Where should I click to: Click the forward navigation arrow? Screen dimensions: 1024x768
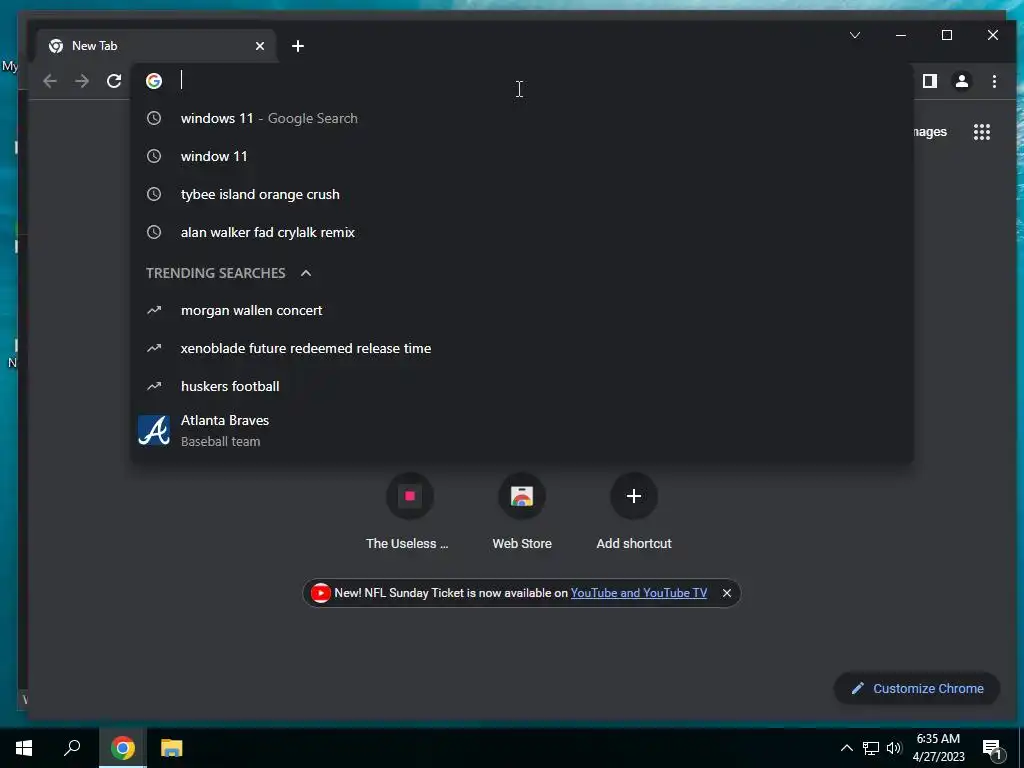(82, 81)
